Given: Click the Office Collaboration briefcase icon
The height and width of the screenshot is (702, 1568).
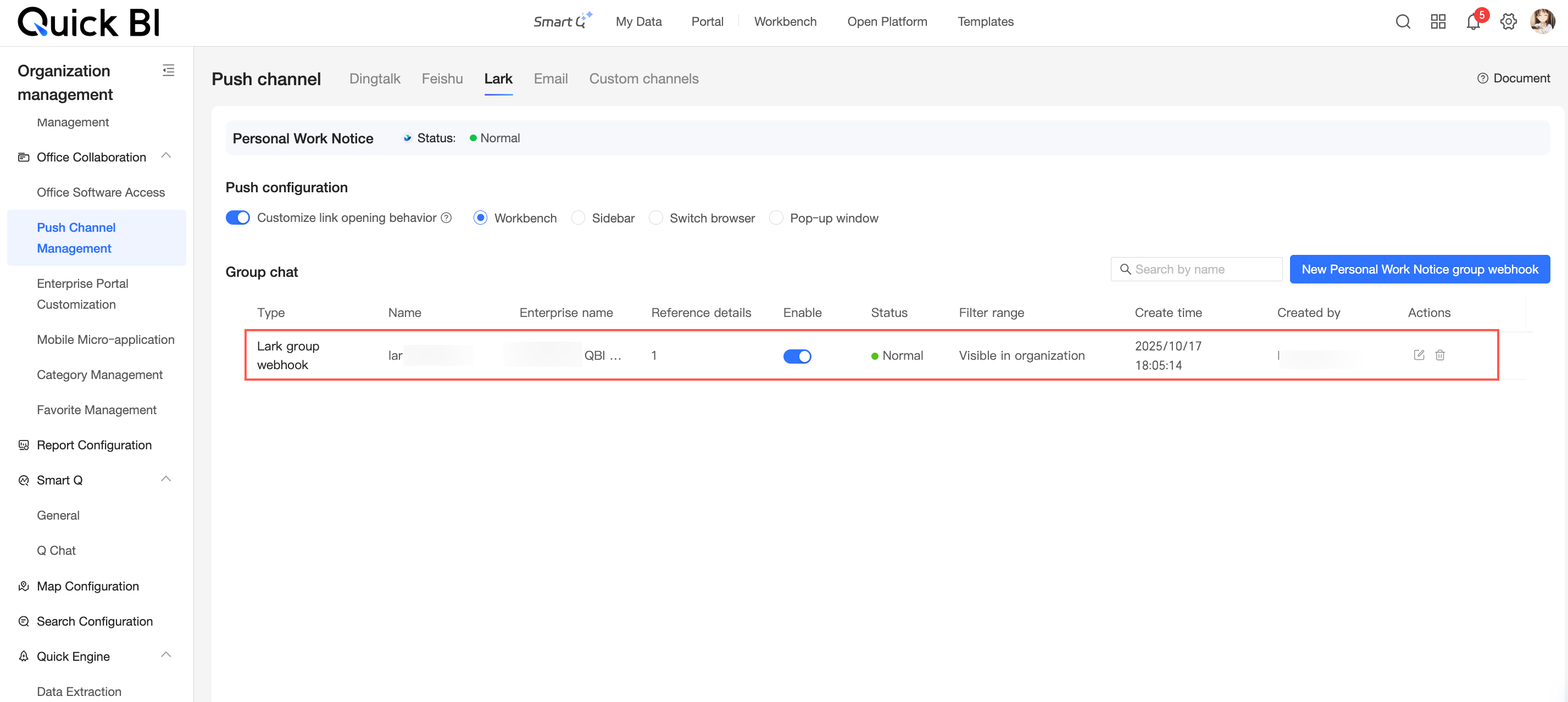Looking at the screenshot, I should click(24, 158).
